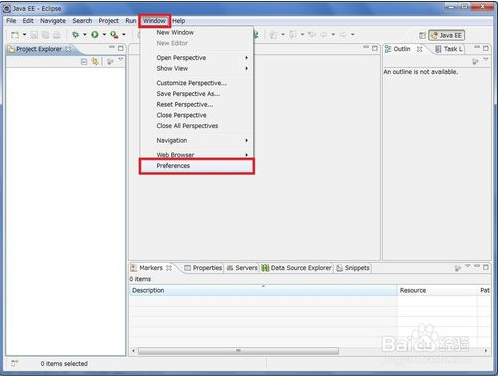Expand the Show View submenu
This screenshot has width=498, height=376.
(x=197, y=68)
